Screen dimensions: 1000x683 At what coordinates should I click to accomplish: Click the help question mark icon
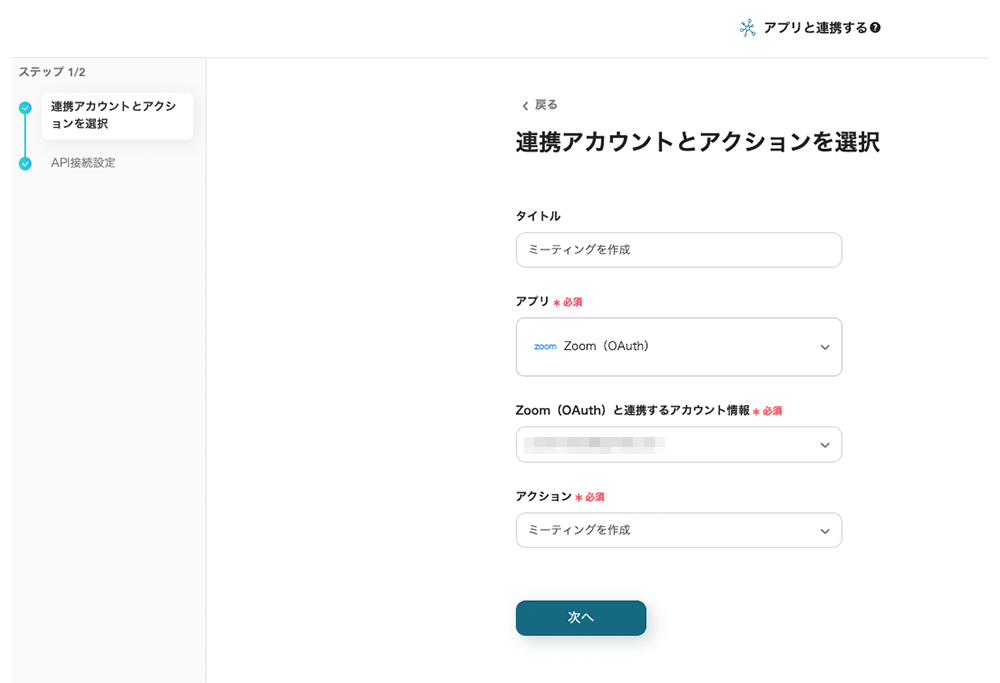point(876,28)
